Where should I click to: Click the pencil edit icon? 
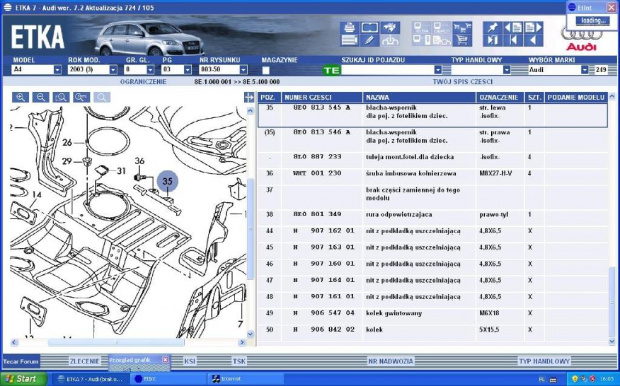point(369,40)
